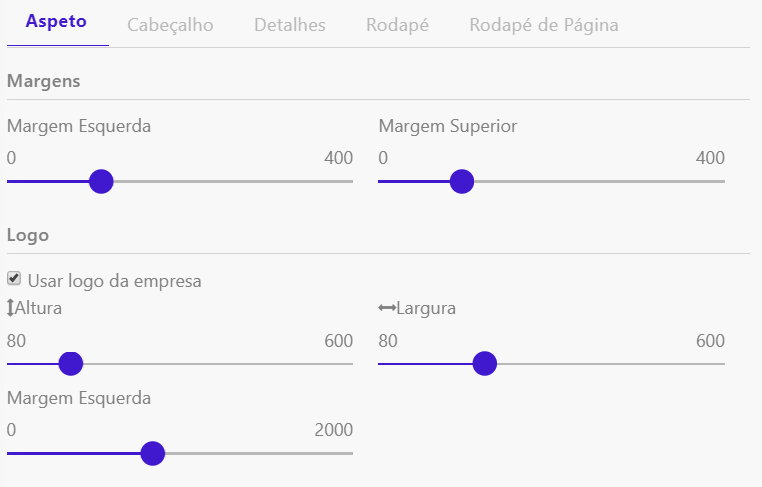Click the Margens Margem Esquerda slider handle
762x487 pixels.
[x=101, y=181]
